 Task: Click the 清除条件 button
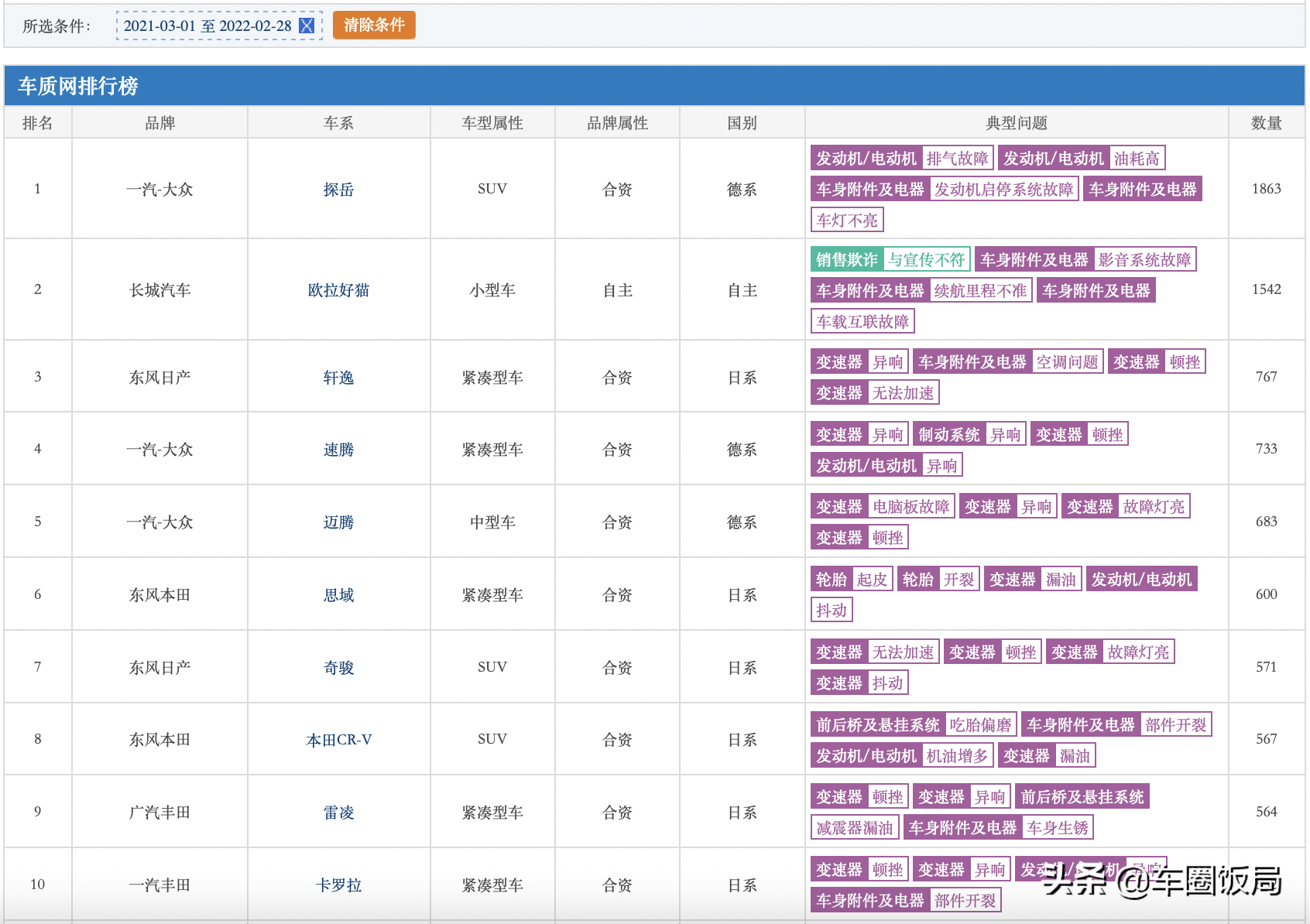click(374, 25)
